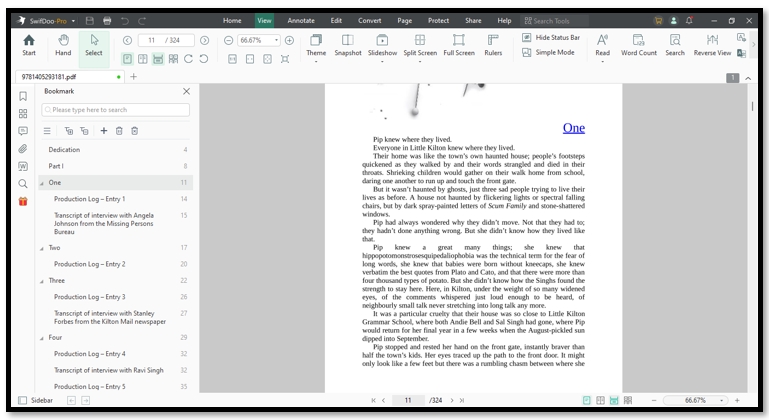769x420 pixels.
Task: Open the Edit menu tab
Action: (x=336, y=21)
